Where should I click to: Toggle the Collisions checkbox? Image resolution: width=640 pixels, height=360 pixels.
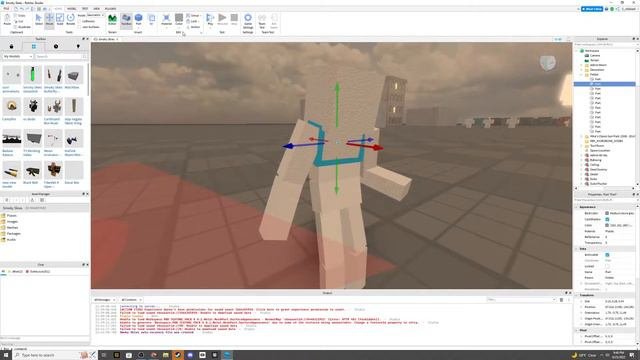[x=80, y=21]
